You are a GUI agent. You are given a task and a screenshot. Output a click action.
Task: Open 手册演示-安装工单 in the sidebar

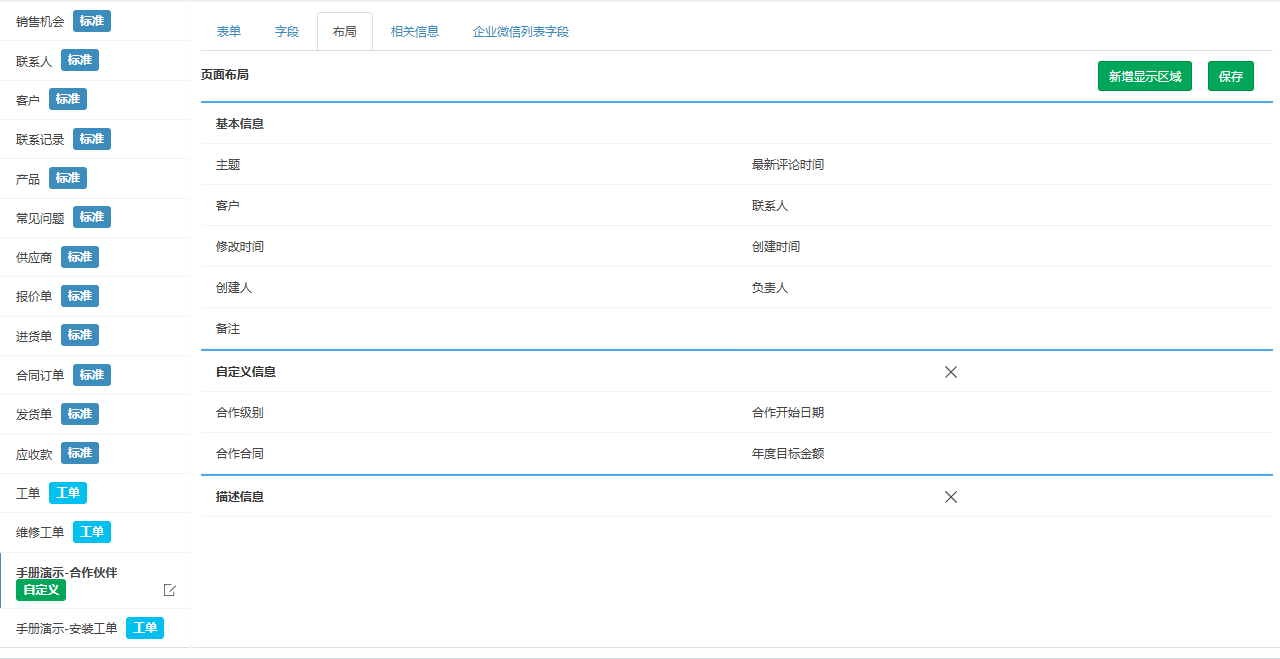[x=96, y=628]
